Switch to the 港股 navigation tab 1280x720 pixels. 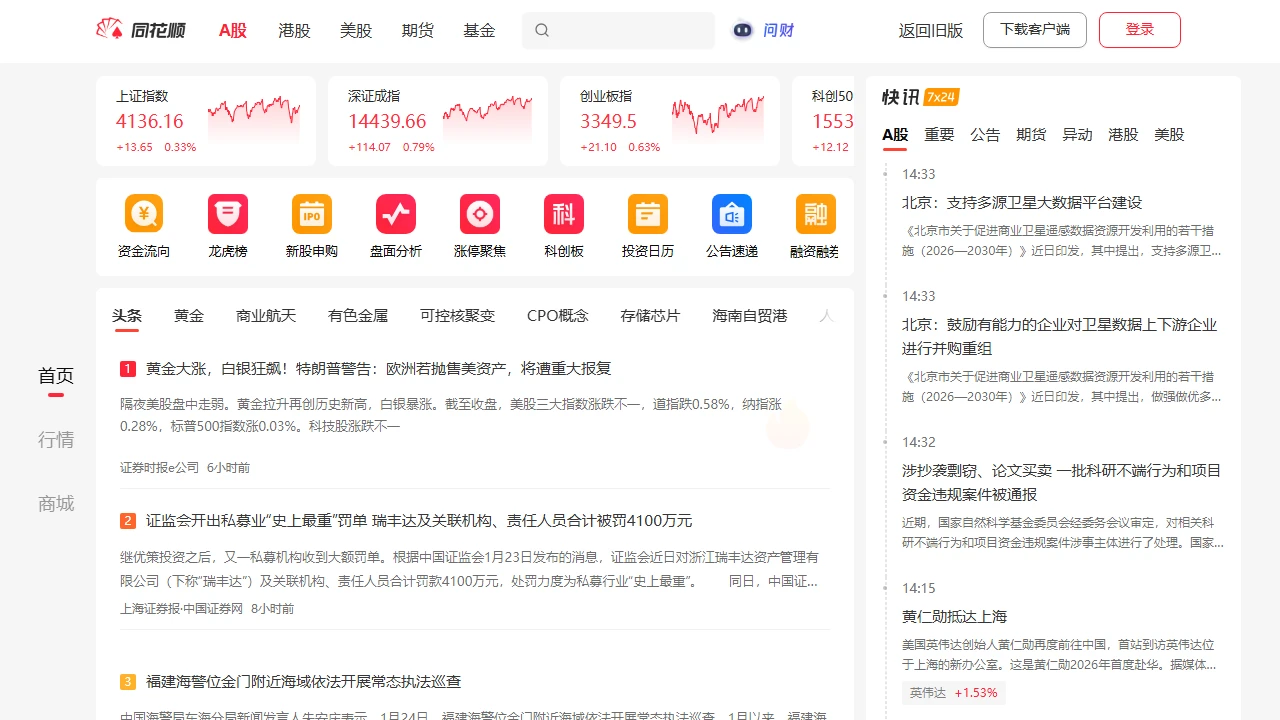[x=293, y=30]
